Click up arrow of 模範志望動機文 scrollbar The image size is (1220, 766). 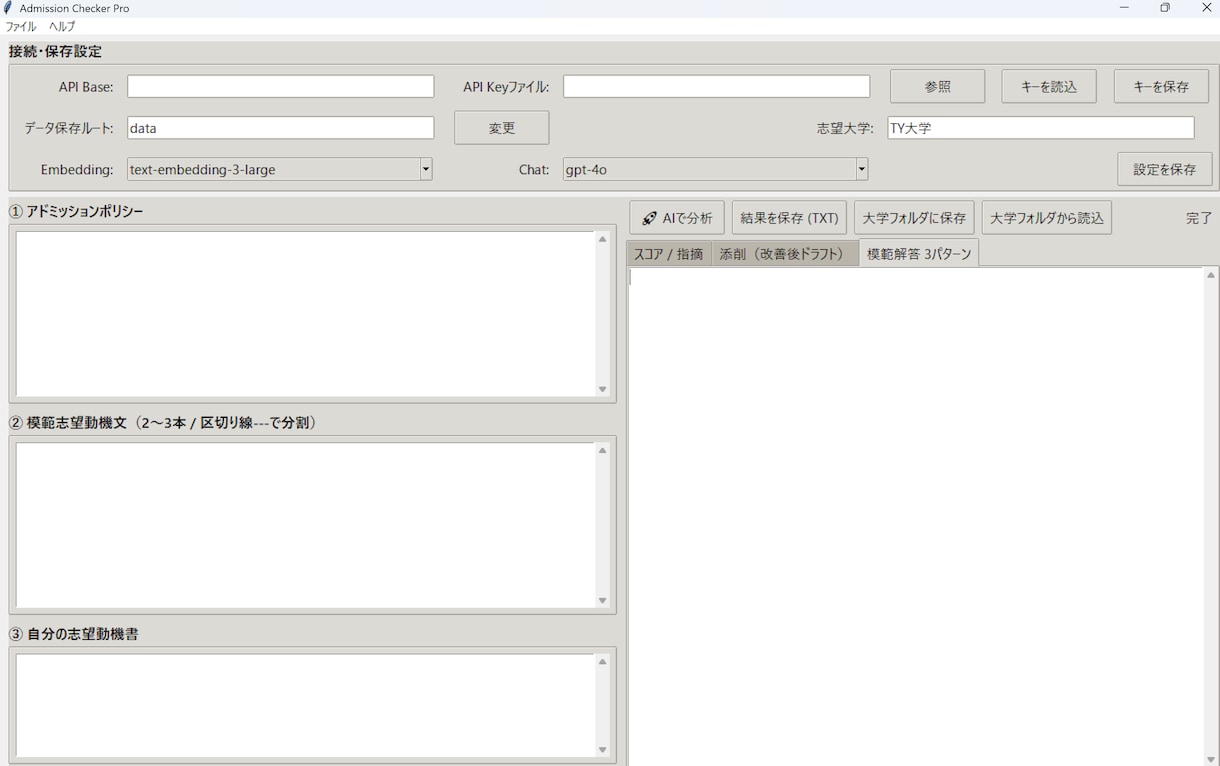pos(603,450)
